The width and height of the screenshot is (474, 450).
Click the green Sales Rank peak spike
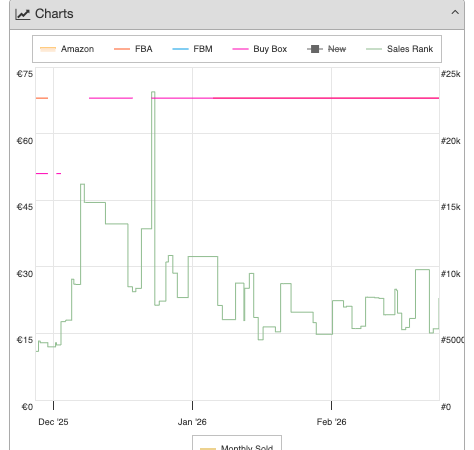coord(153,92)
